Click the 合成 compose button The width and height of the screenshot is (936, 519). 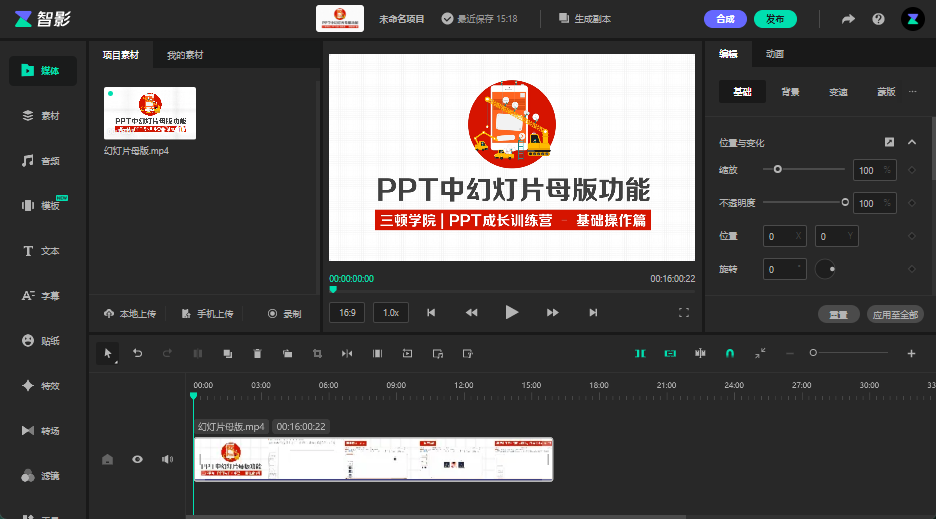point(725,19)
